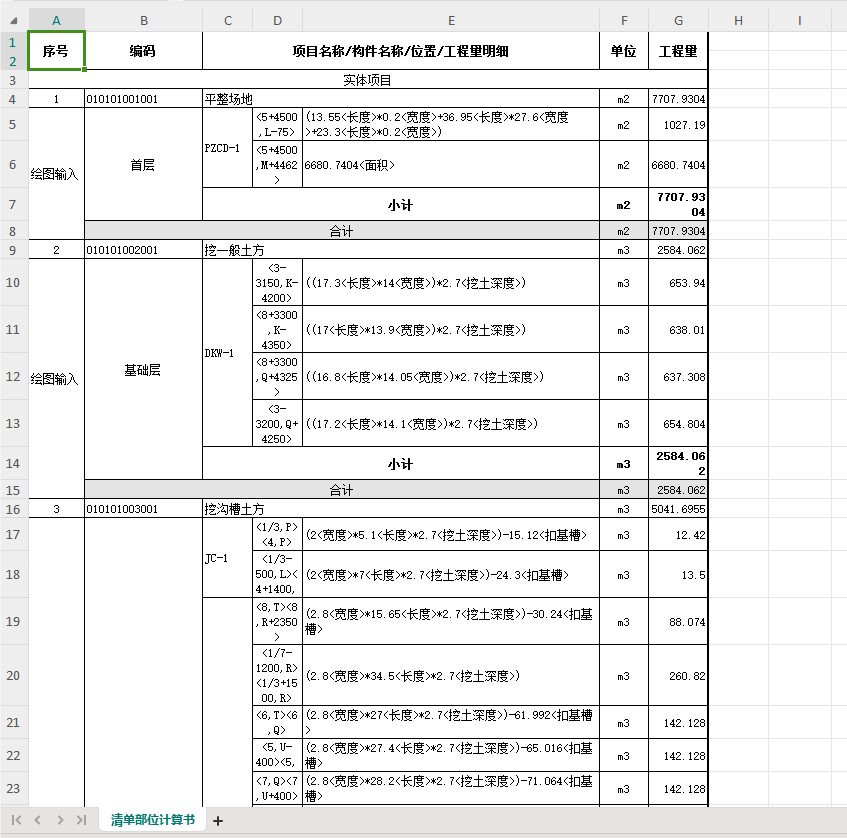
Task: Click quantity value 653.94
Action: 678,283
